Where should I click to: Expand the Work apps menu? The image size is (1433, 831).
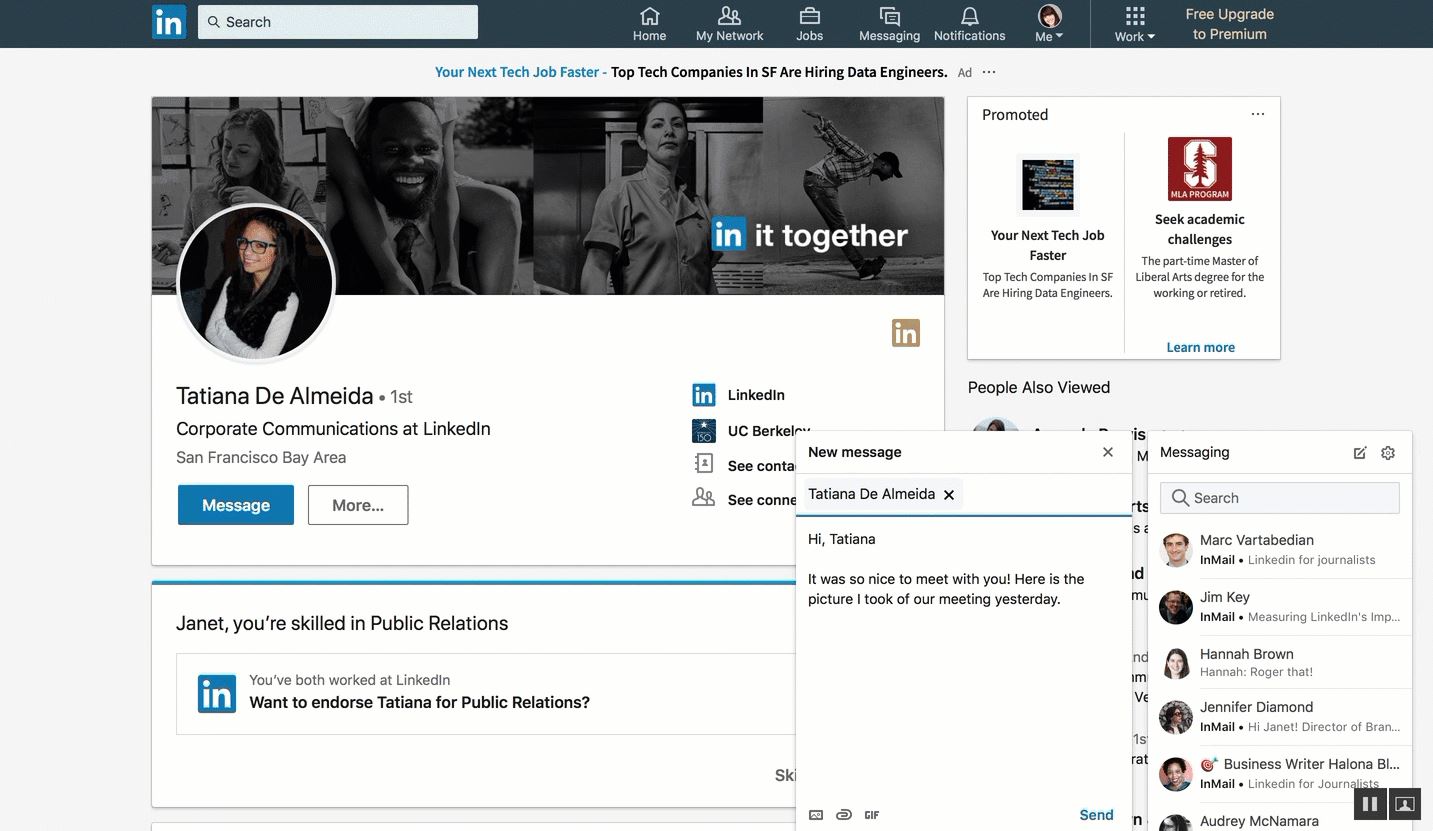tap(1134, 24)
